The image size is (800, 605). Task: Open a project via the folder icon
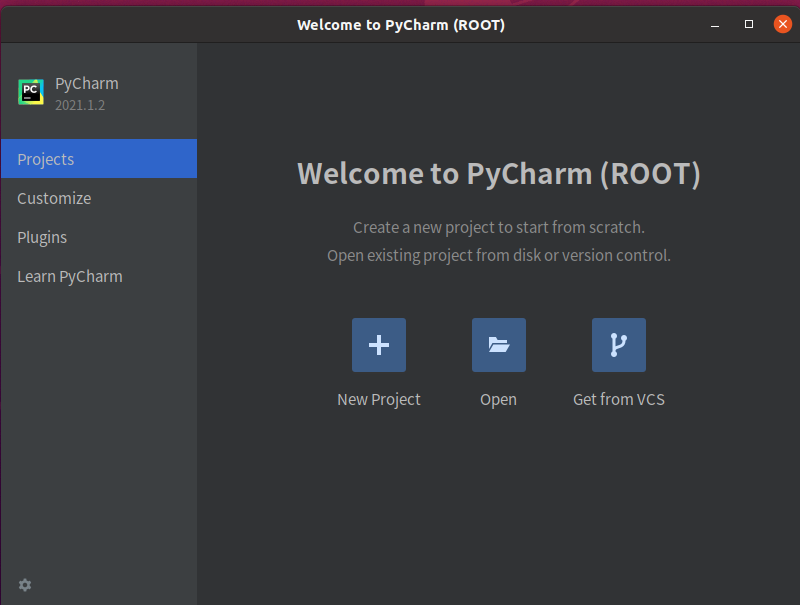[x=498, y=345]
